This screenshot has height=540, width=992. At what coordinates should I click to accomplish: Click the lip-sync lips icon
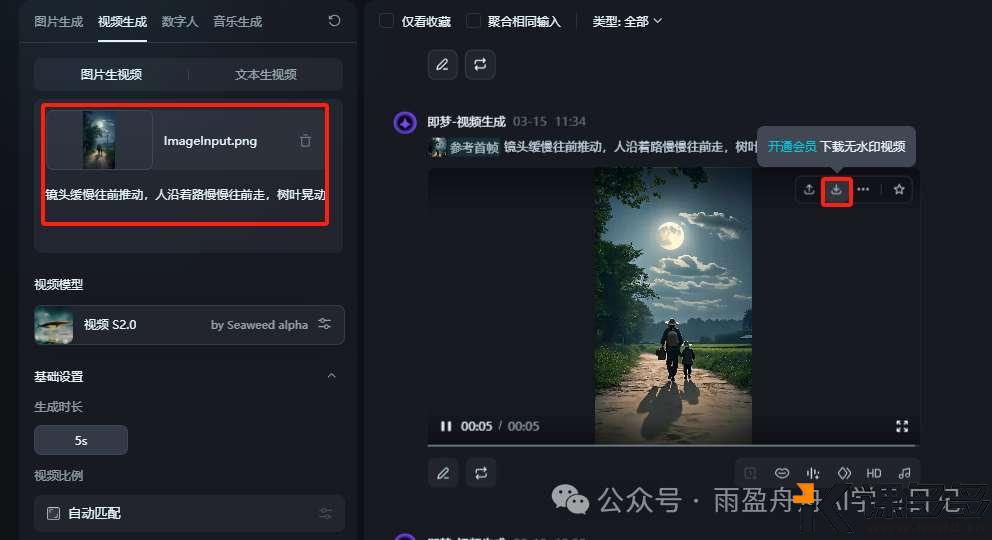click(x=782, y=473)
